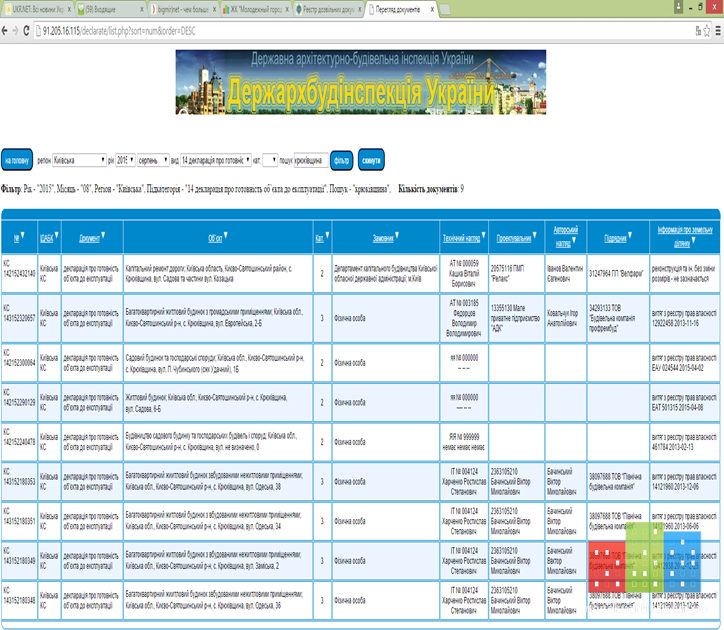Viewport: 724px width, 630px height.
Task: Open the Chrome hamburger menu
Action: (718, 31)
